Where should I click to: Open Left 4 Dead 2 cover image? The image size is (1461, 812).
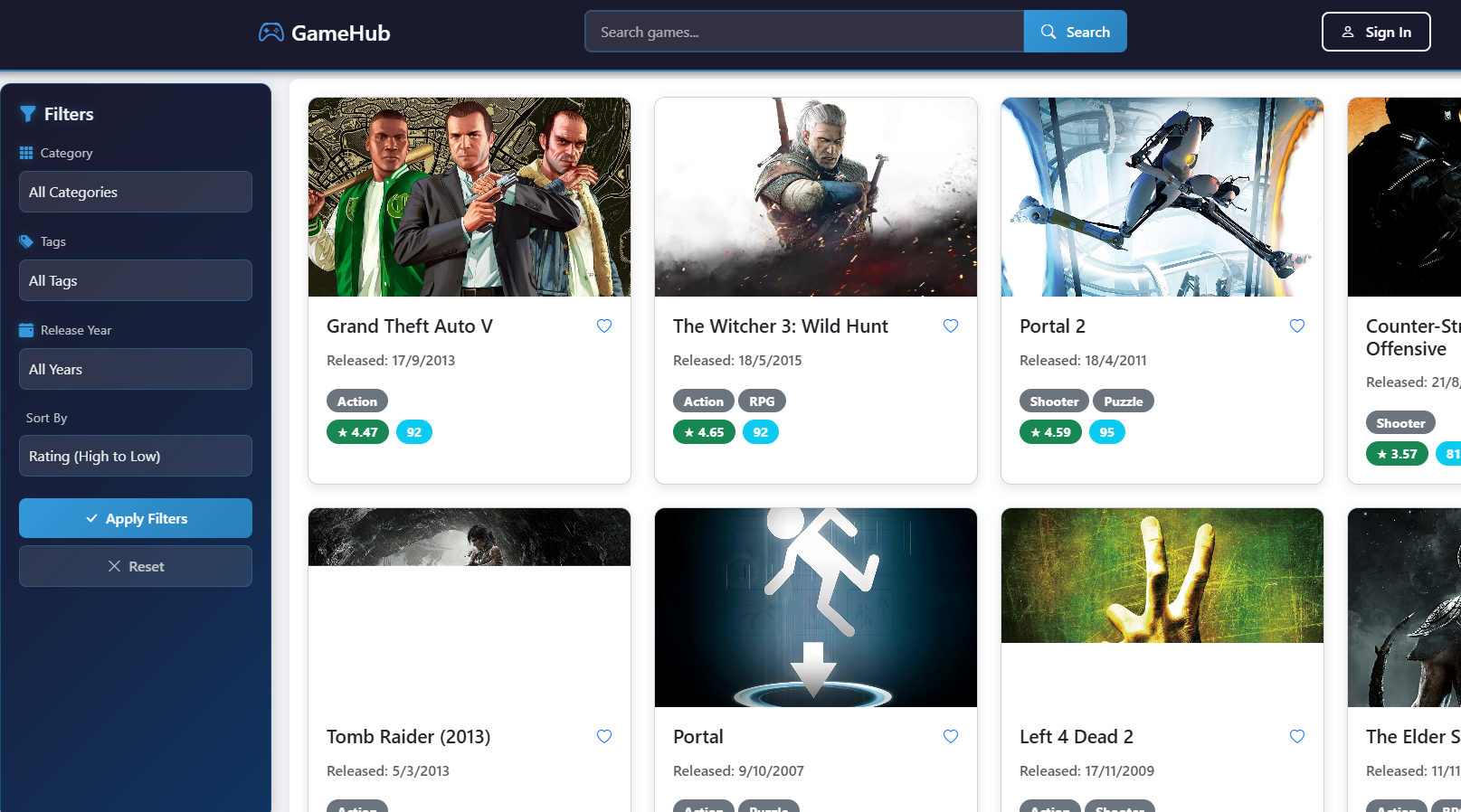(1162, 575)
